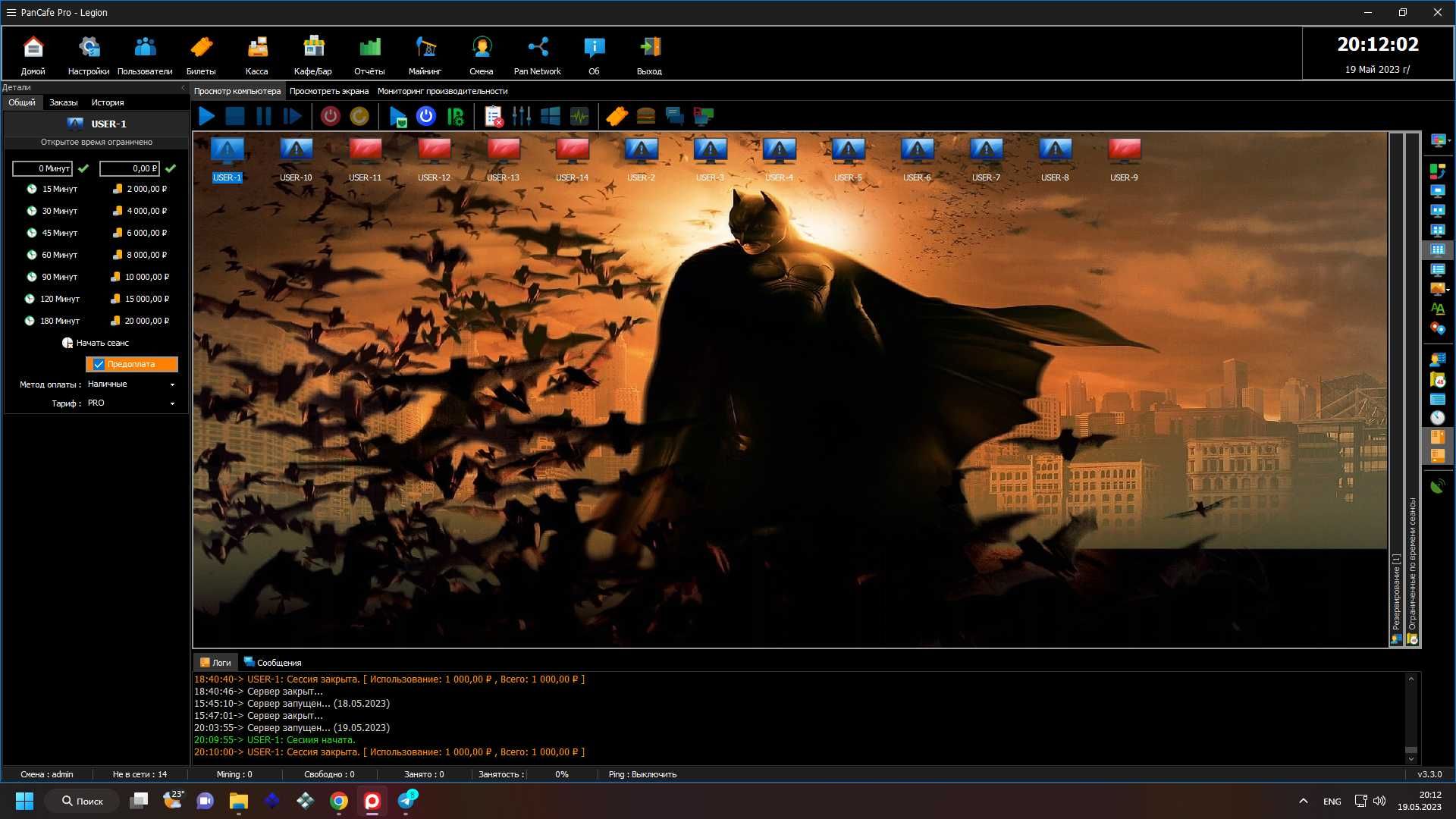Viewport: 1456px width, 819px height.
Task: Select the 10 000,00 ₽ amount option
Action: pyautogui.click(x=140, y=277)
